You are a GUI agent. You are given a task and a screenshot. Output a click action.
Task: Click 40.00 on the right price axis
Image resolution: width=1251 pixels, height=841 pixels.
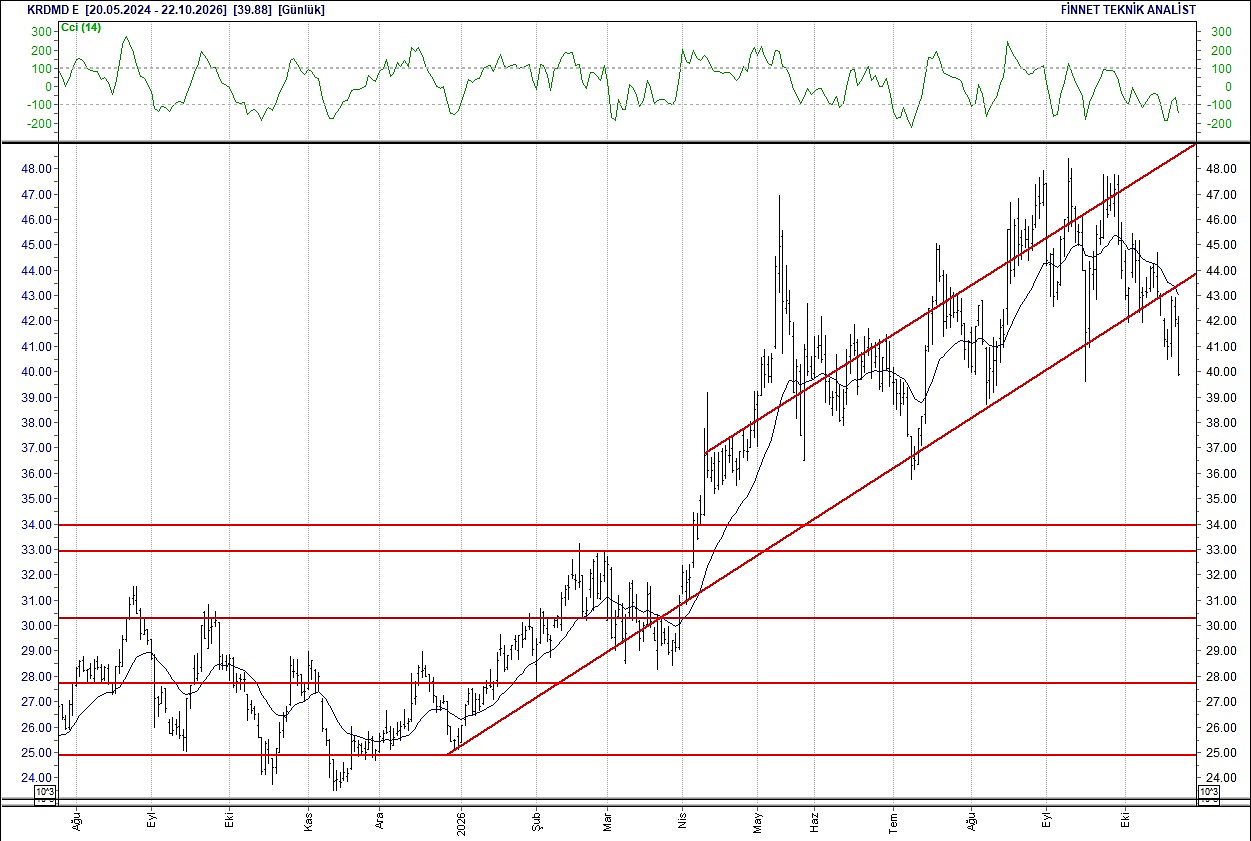point(1221,372)
